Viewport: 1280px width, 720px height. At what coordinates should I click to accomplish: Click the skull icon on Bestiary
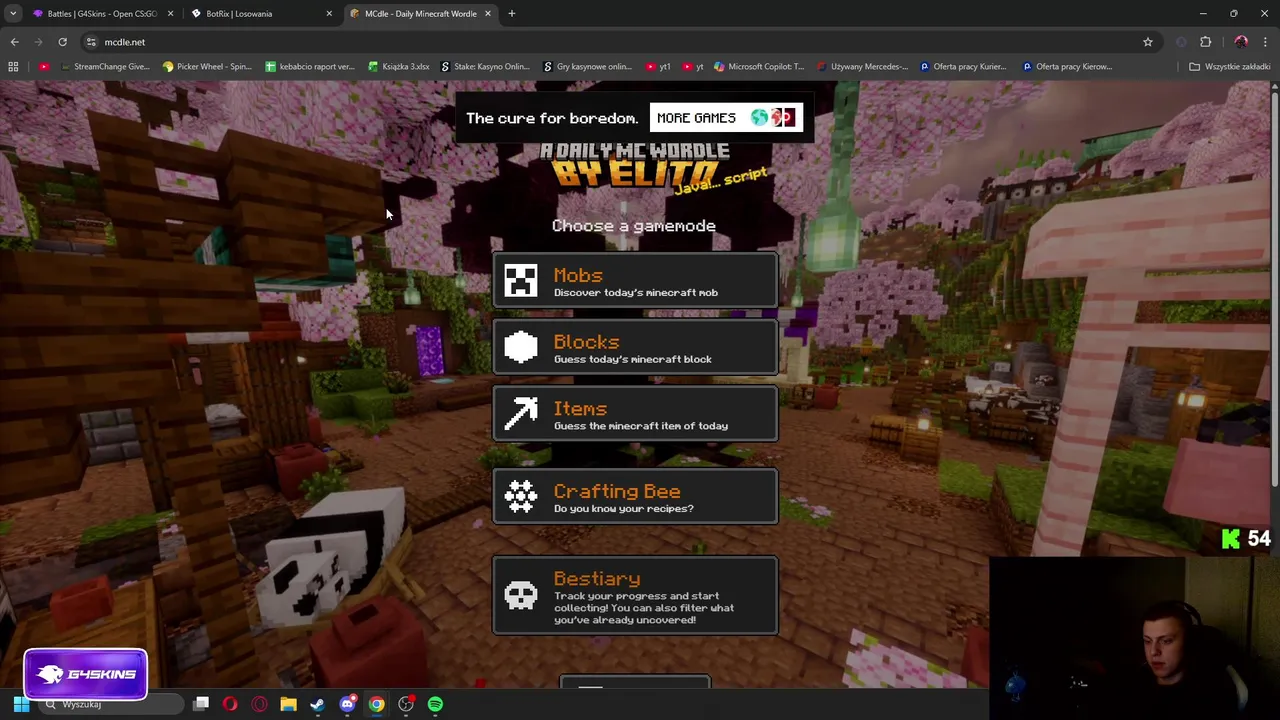[x=520, y=597]
